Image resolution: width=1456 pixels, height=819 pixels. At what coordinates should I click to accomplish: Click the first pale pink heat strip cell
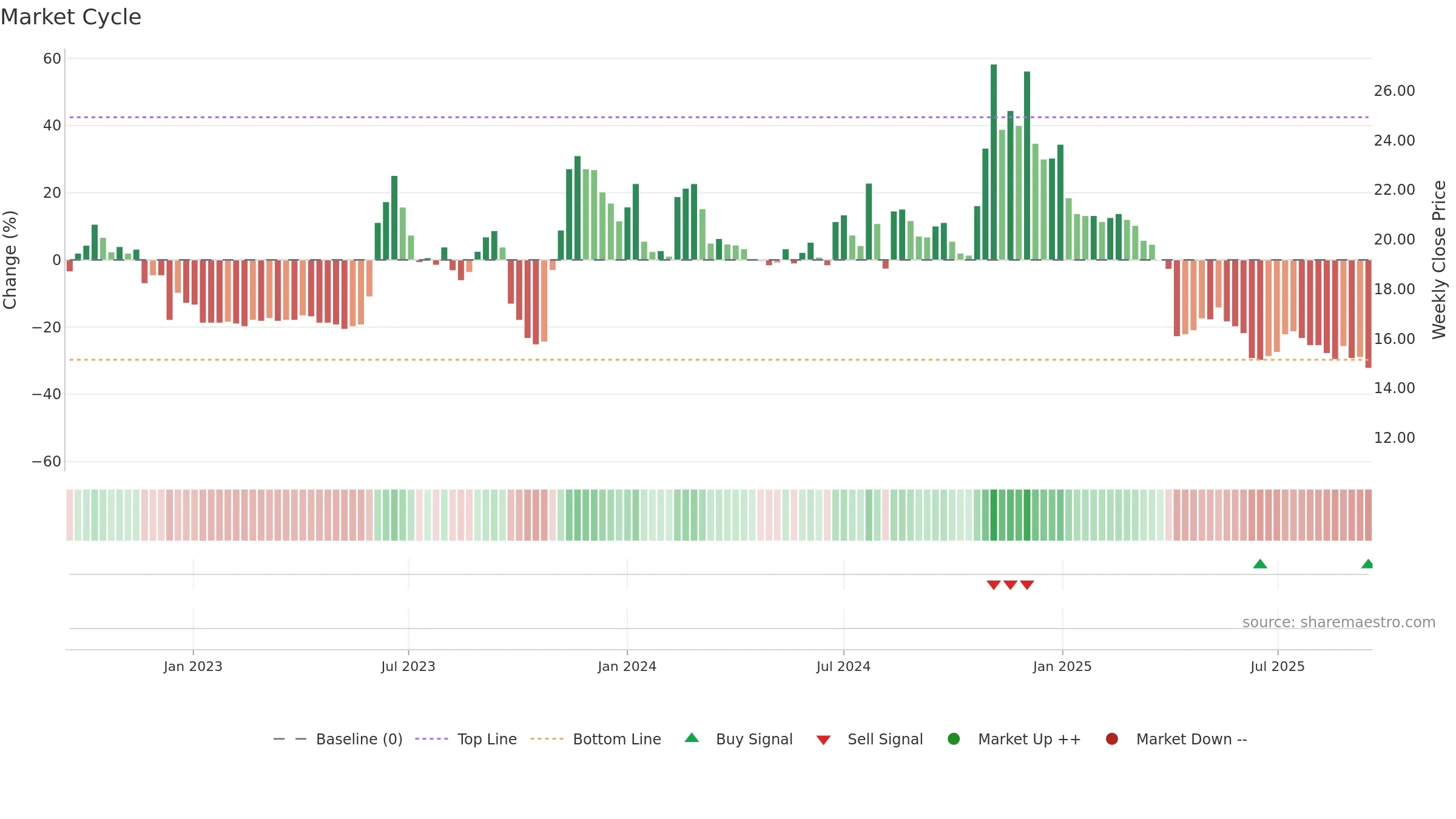pos(70,515)
